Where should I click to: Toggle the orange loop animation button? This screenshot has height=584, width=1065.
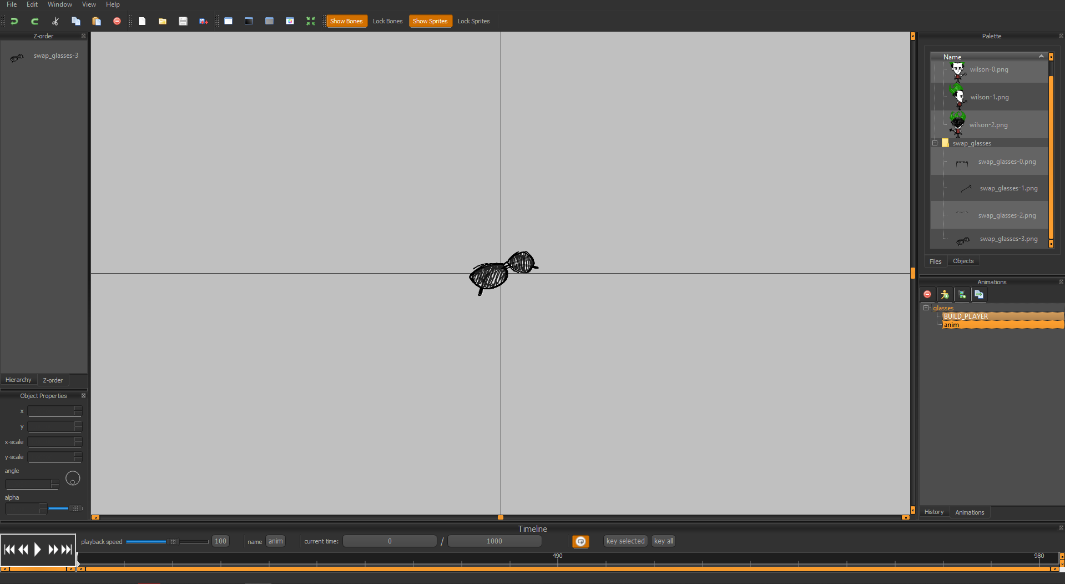click(x=580, y=541)
